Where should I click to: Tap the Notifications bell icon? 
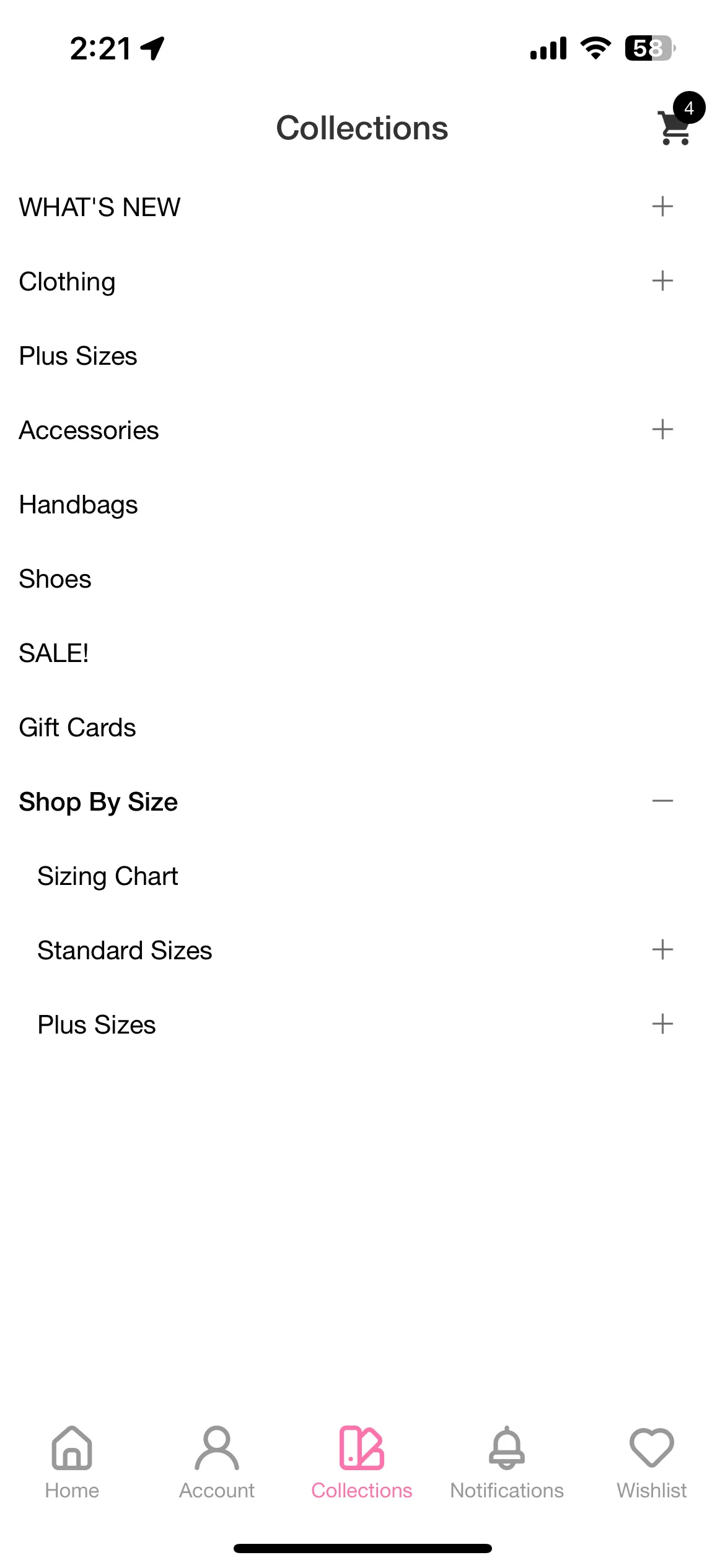(x=507, y=1448)
